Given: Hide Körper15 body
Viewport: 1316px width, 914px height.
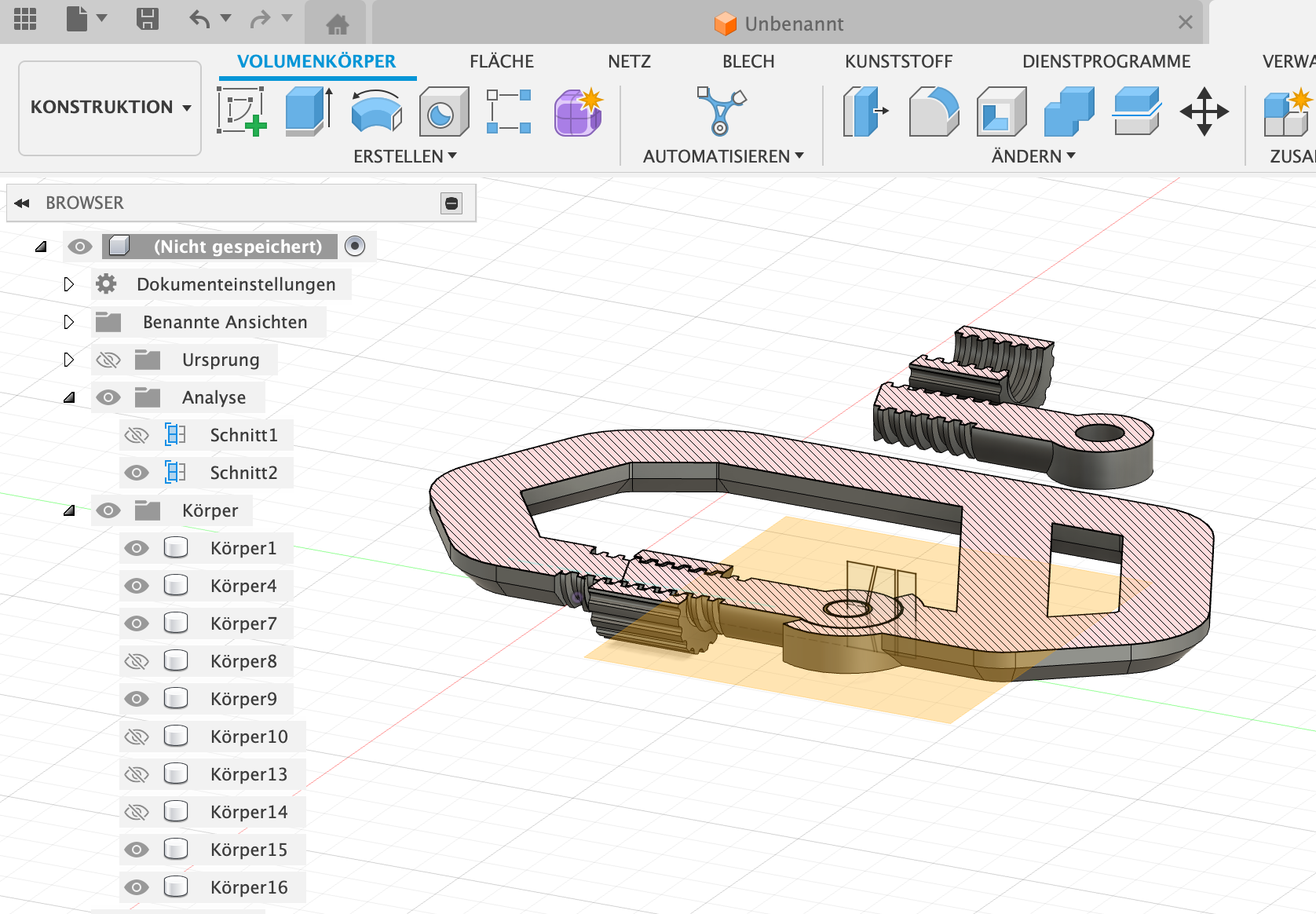Looking at the screenshot, I should click(137, 850).
